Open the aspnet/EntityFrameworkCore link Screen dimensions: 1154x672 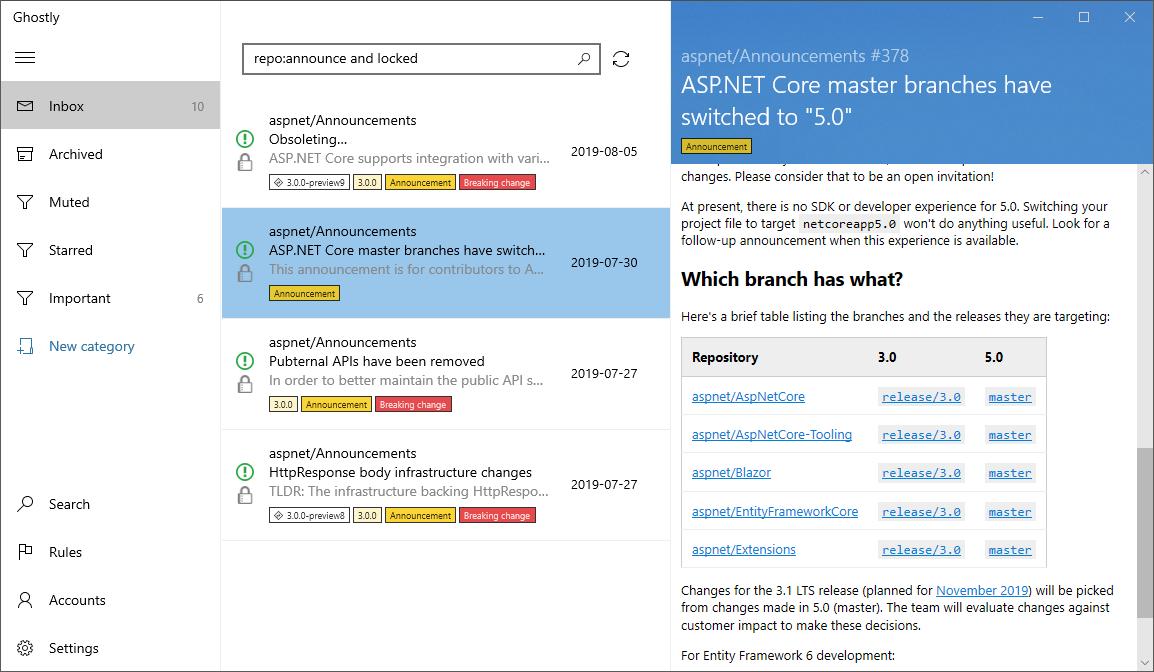click(x=774, y=512)
